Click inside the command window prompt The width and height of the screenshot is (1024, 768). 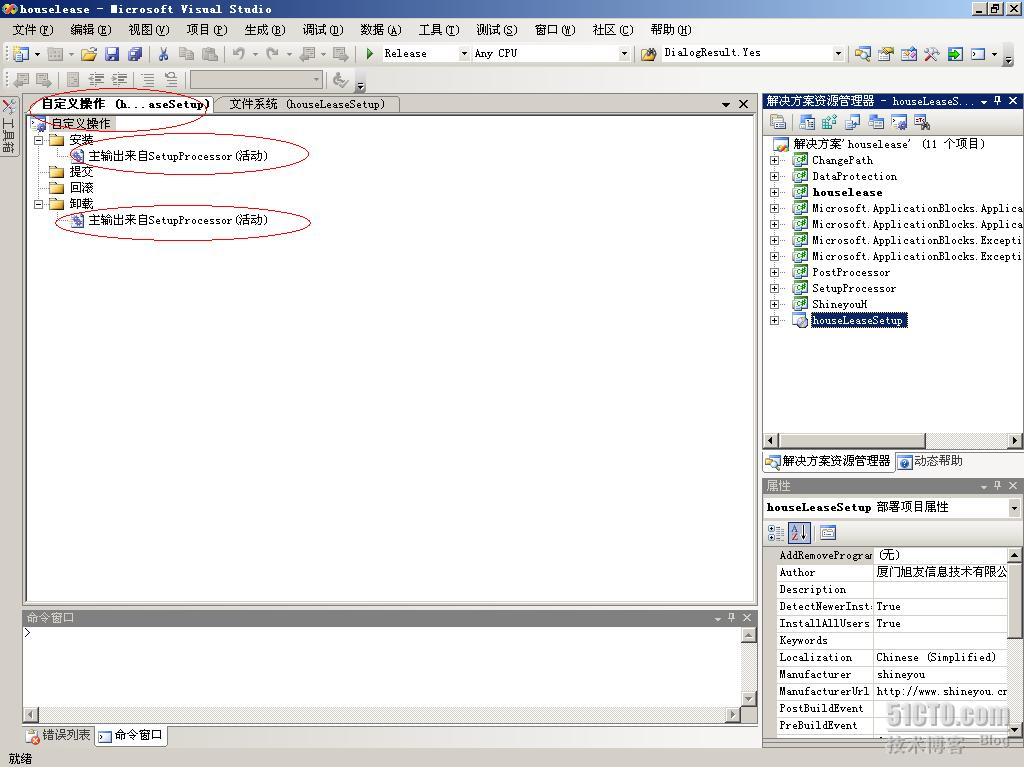click(x=382, y=666)
